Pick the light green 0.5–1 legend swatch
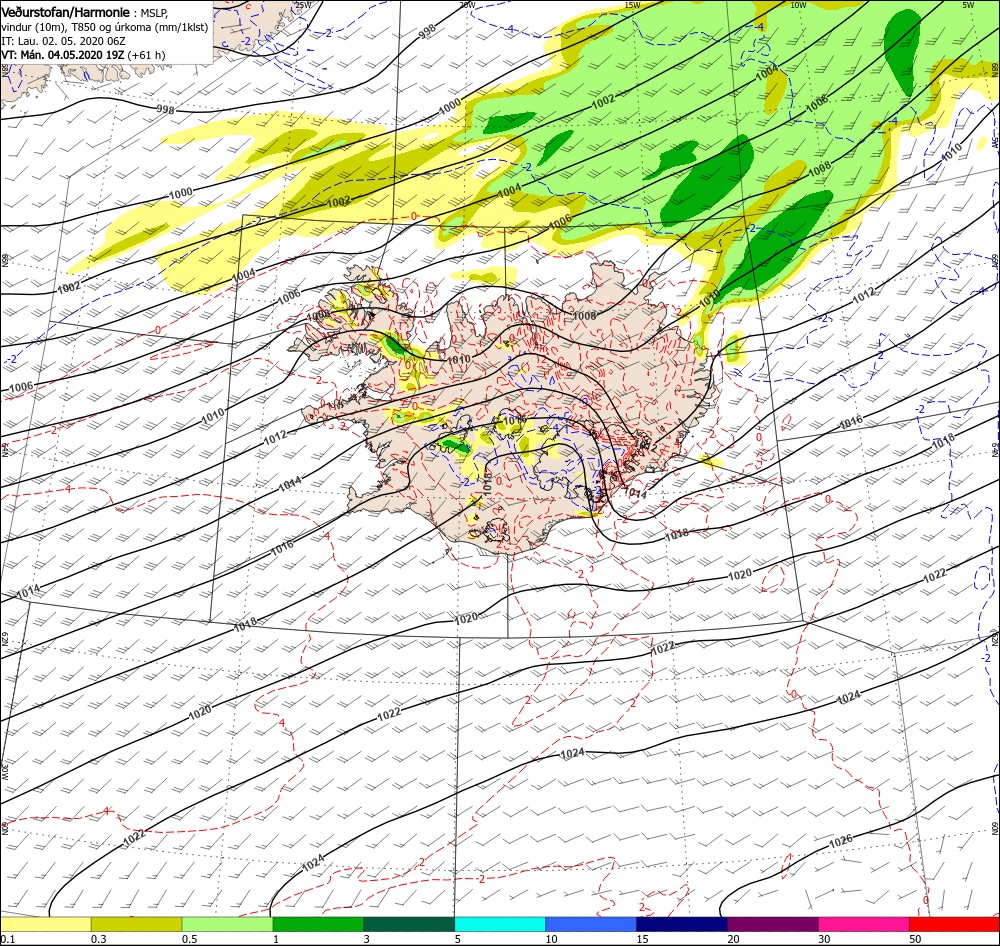 227,924
